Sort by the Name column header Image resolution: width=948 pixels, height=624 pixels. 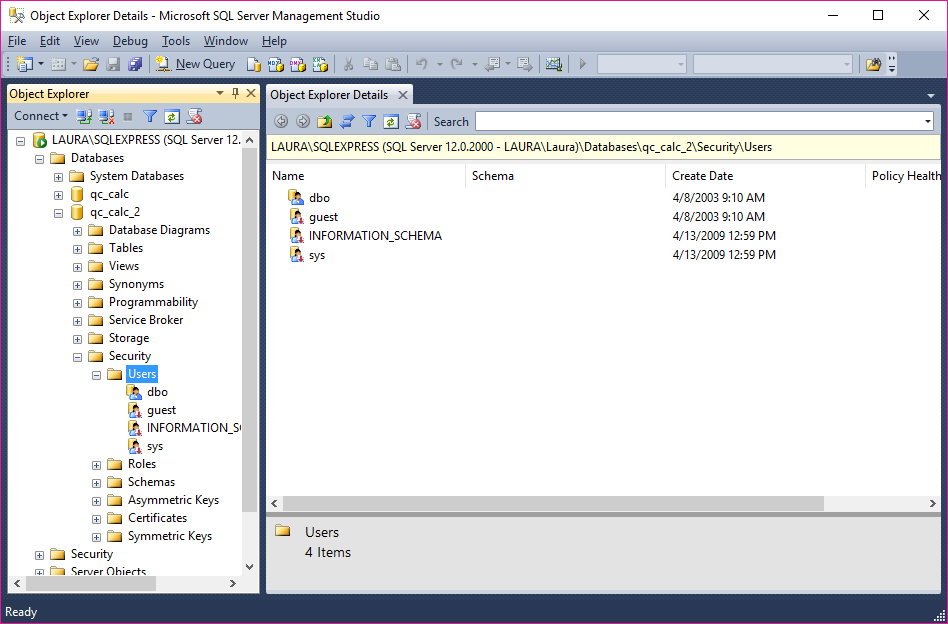[366, 176]
